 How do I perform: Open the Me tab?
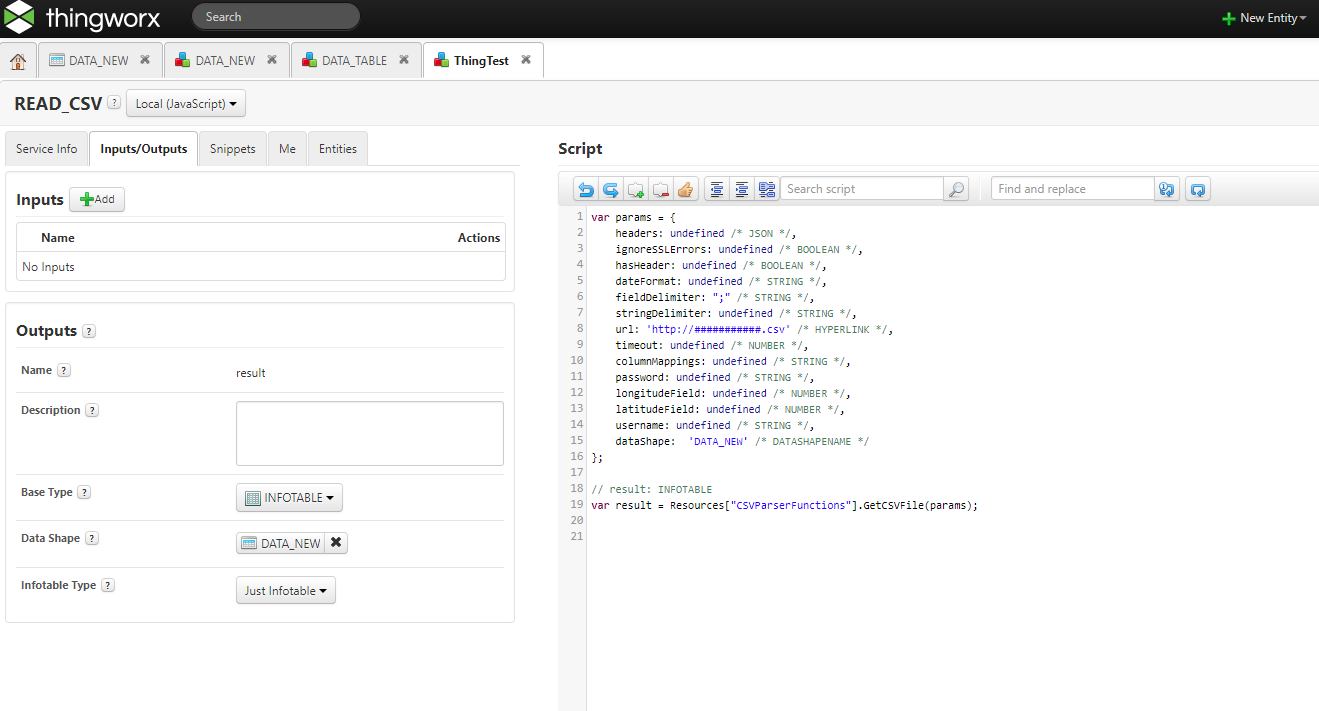tap(287, 149)
